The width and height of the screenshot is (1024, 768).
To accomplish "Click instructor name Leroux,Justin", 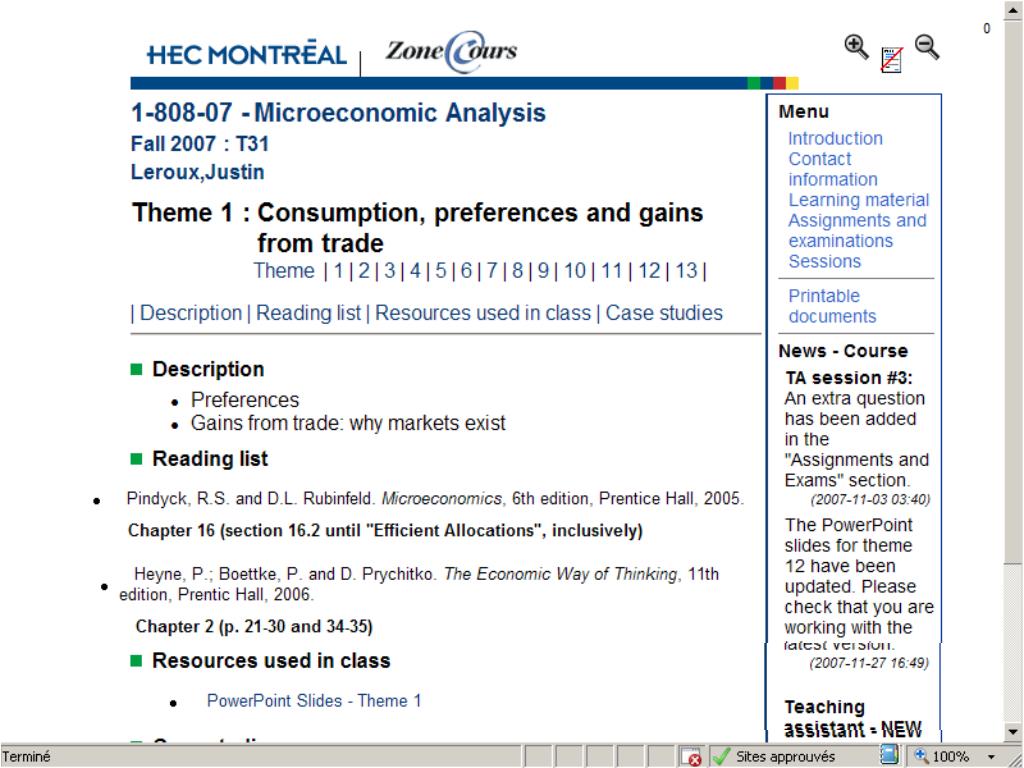I will tap(197, 172).
